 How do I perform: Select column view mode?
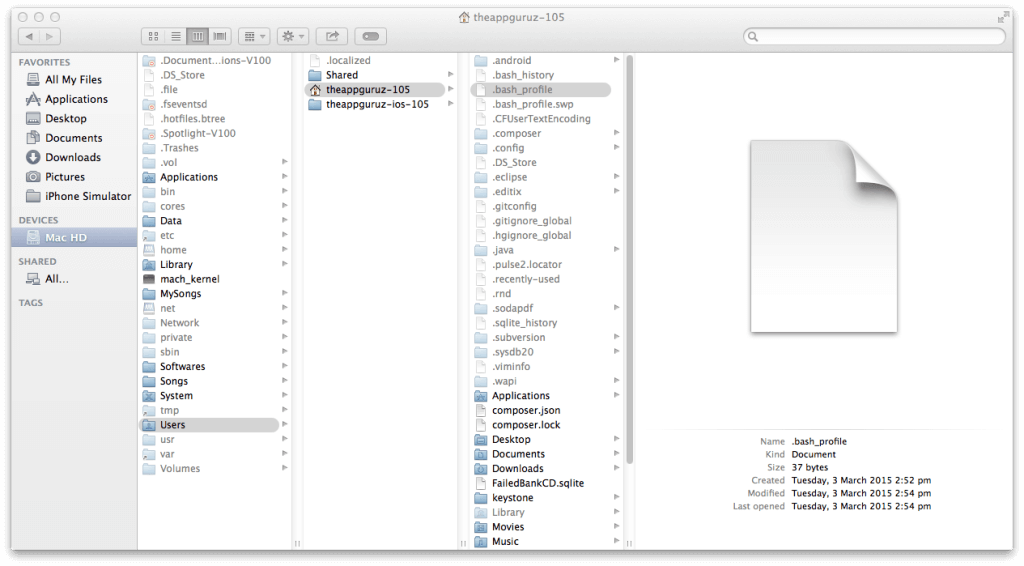[x=197, y=37]
